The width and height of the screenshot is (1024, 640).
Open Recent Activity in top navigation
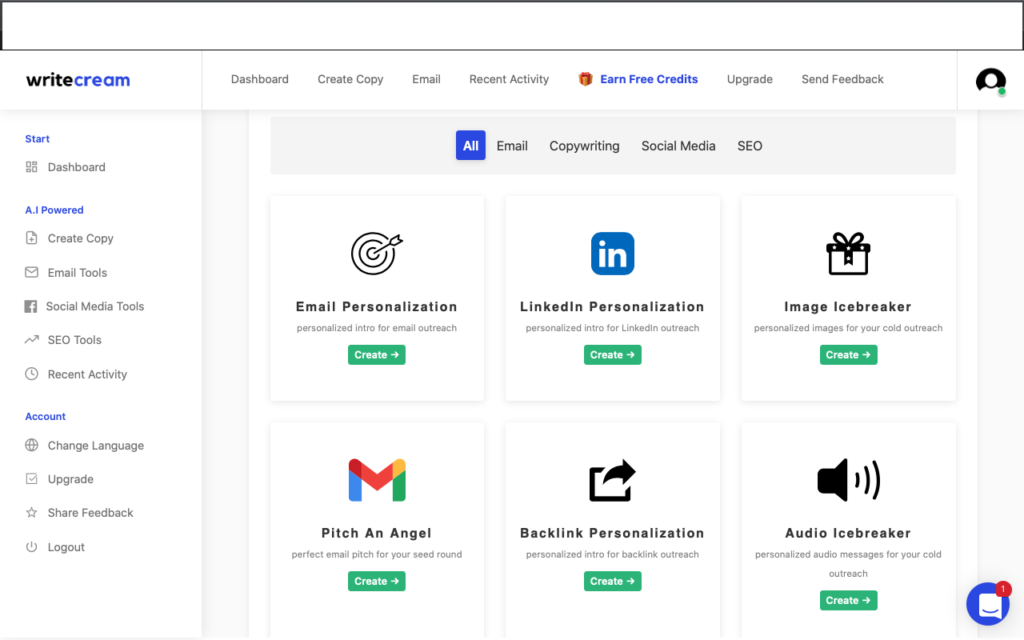509,79
